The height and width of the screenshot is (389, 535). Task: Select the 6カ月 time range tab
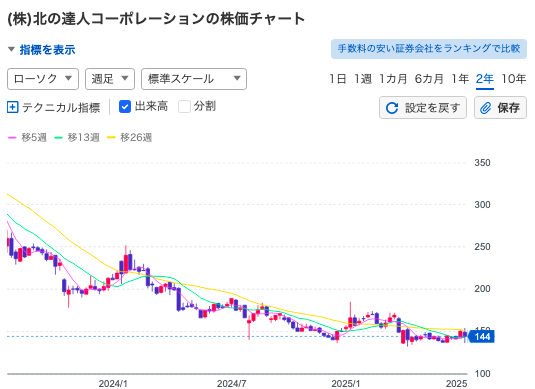click(429, 79)
